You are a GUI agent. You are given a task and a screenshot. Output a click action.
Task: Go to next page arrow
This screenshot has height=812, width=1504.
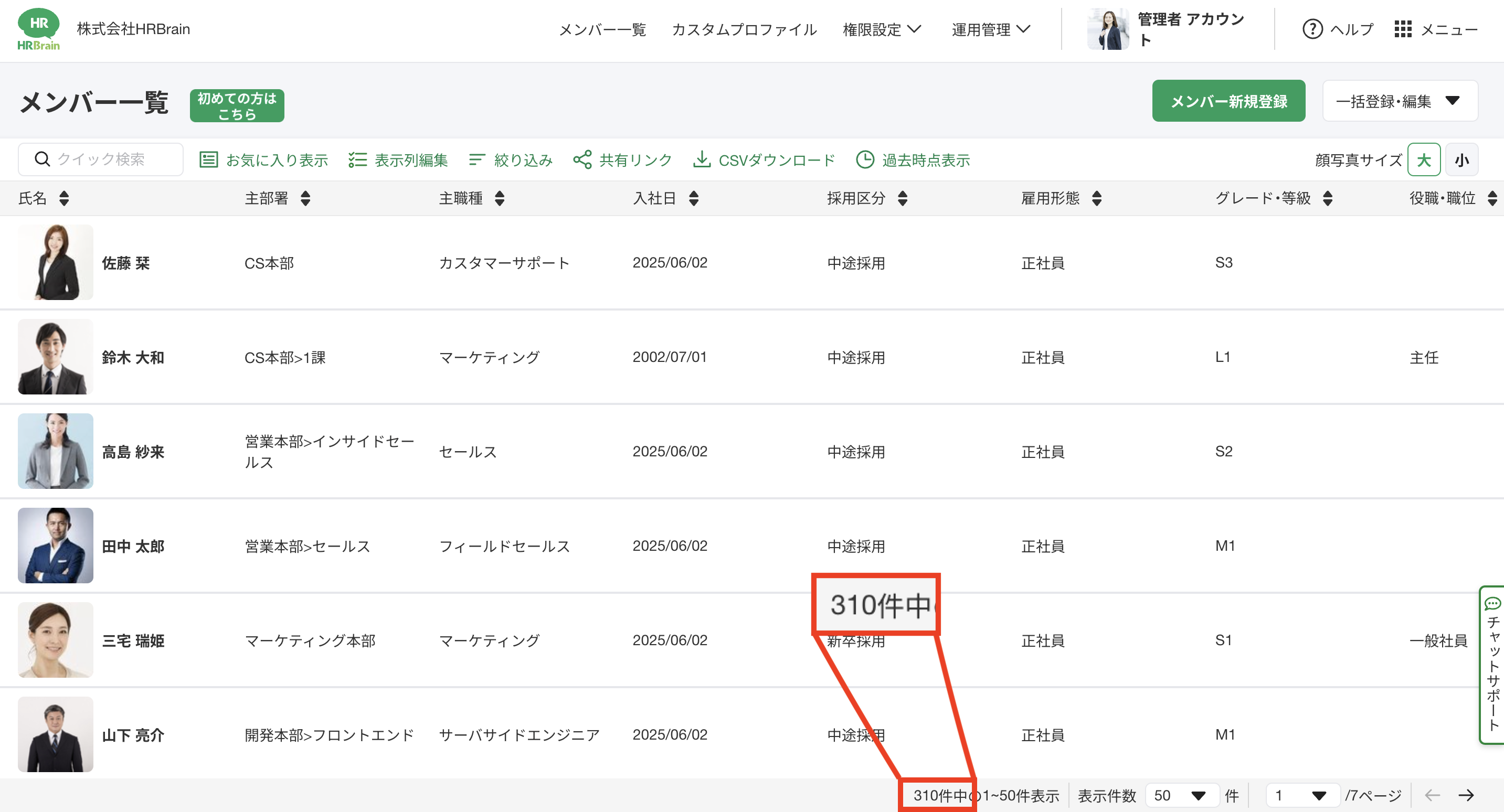click(x=1466, y=795)
